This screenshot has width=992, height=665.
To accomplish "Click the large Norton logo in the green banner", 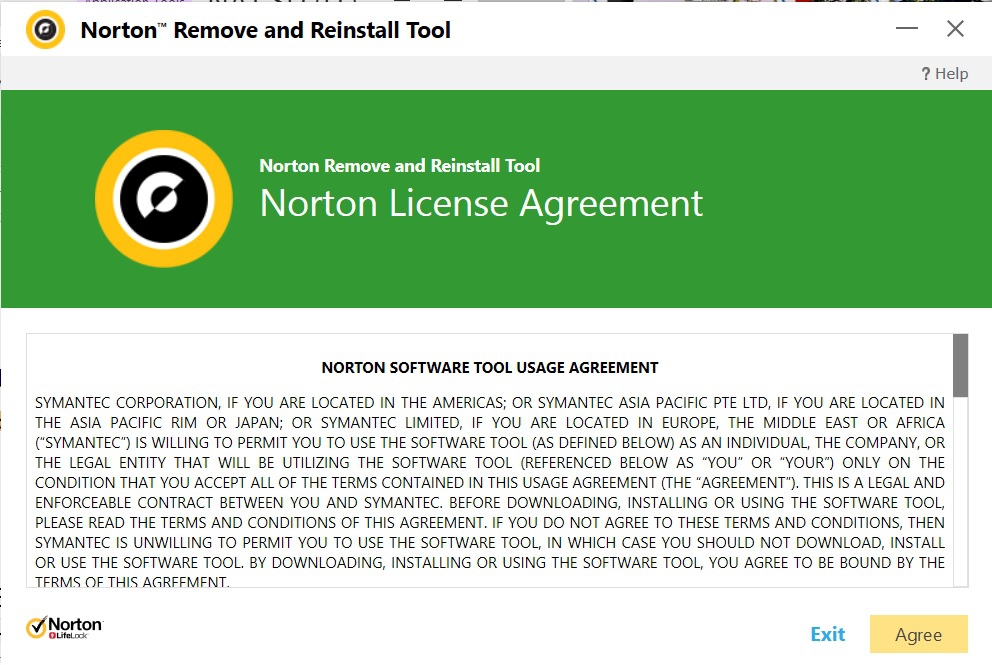I will tap(164, 199).
